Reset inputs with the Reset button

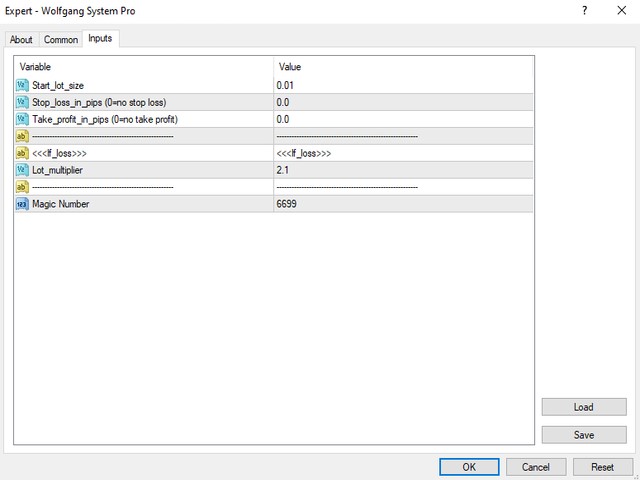point(602,467)
